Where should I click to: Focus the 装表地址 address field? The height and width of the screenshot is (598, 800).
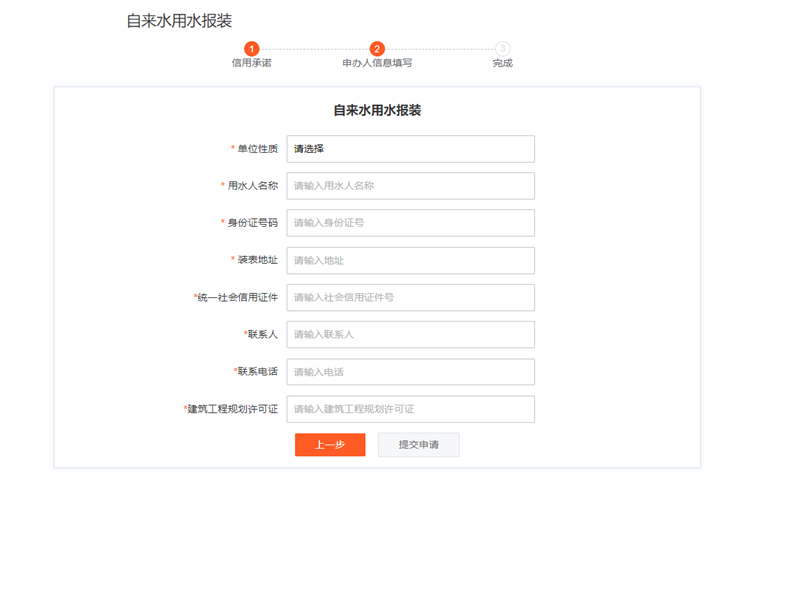click(410, 260)
